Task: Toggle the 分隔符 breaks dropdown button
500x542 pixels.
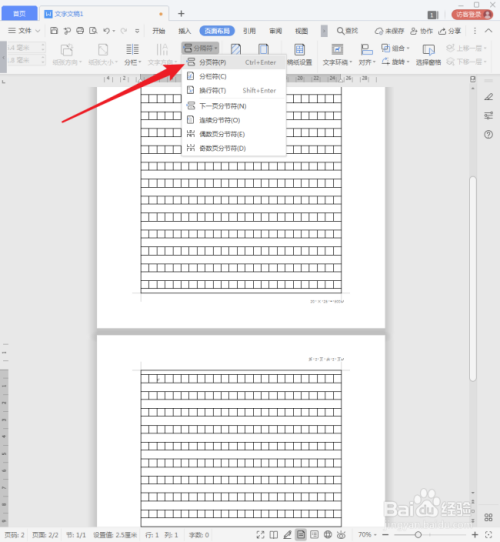Action: pyautogui.click(x=200, y=48)
